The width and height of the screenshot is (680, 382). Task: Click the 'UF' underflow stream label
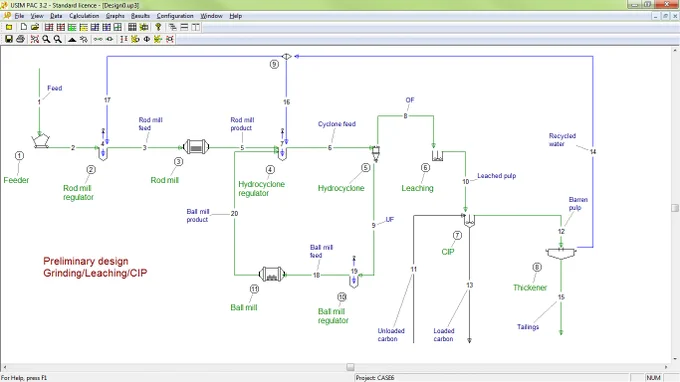[x=389, y=219]
